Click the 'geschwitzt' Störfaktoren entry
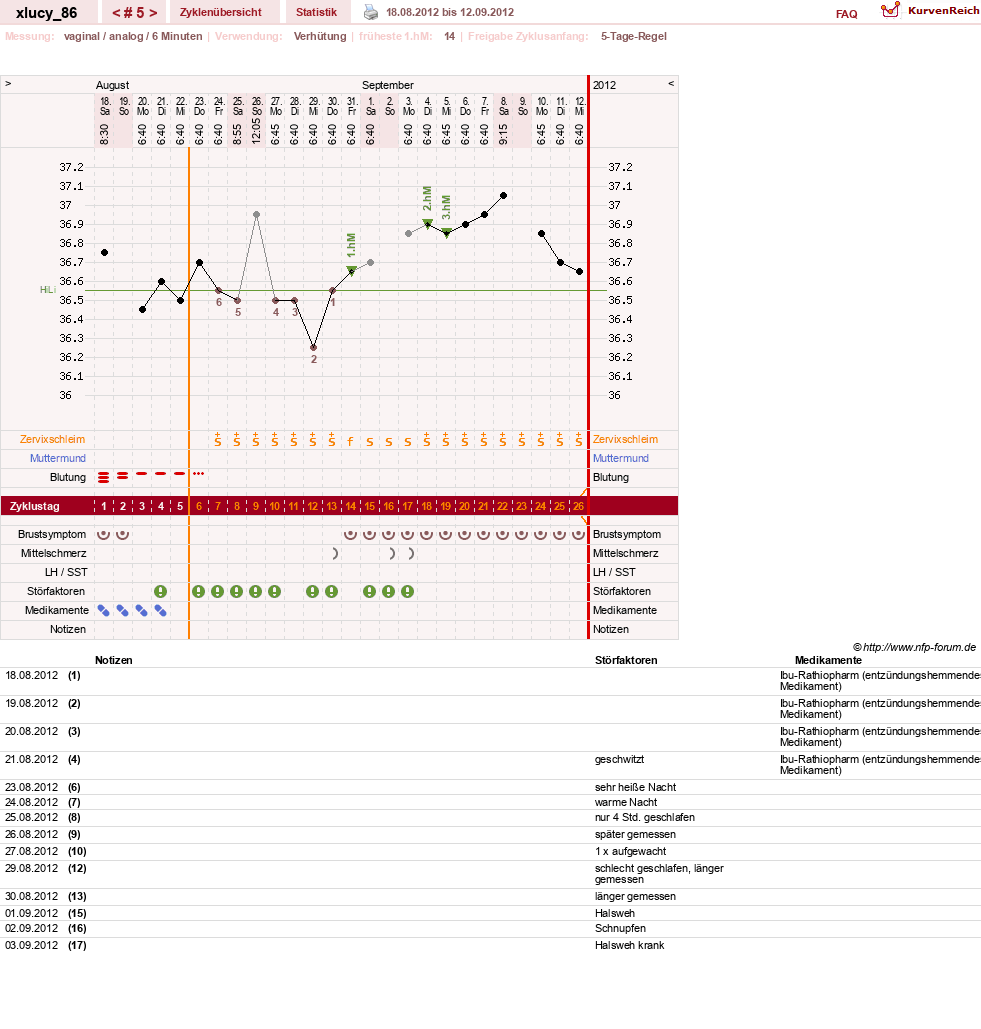Screen dimensions: 981x1029 point(619,759)
